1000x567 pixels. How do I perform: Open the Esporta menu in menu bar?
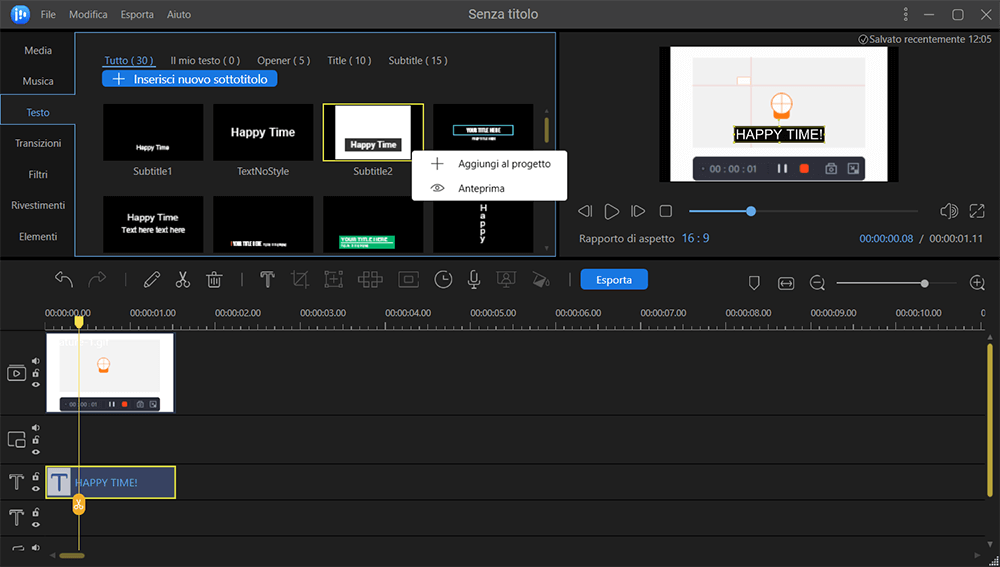[x=137, y=15]
